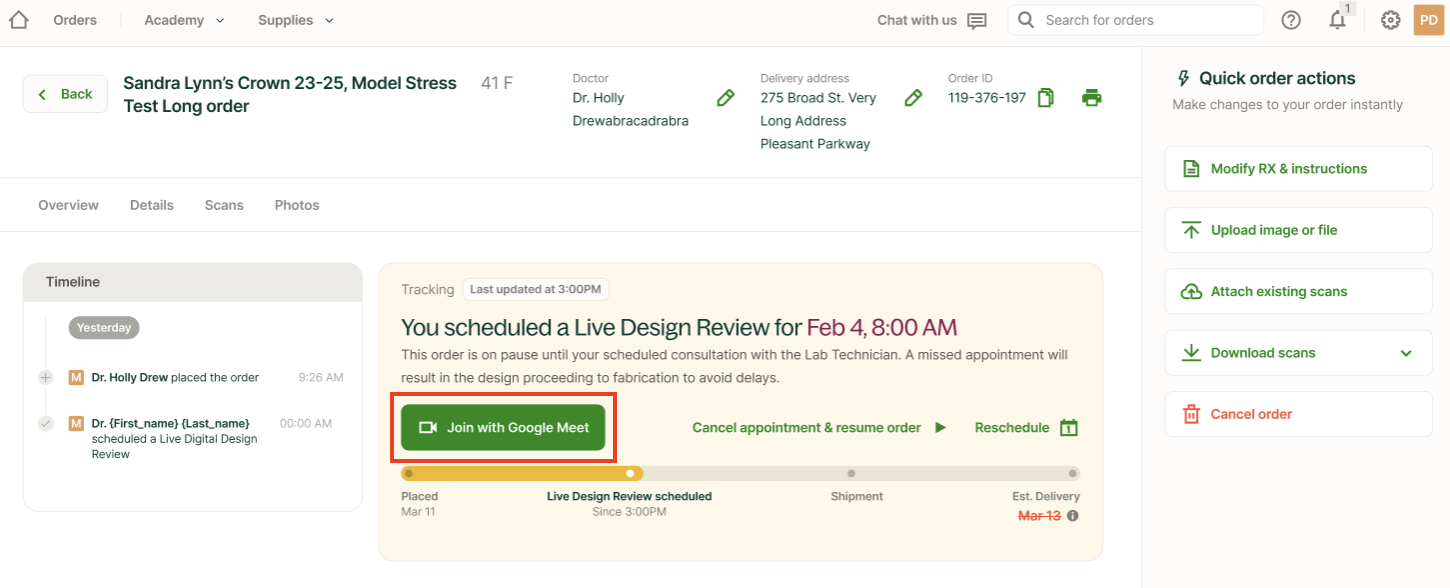Join the review with Google Meet
This screenshot has width=1450, height=588.
pyautogui.click(x=503, y=426)
